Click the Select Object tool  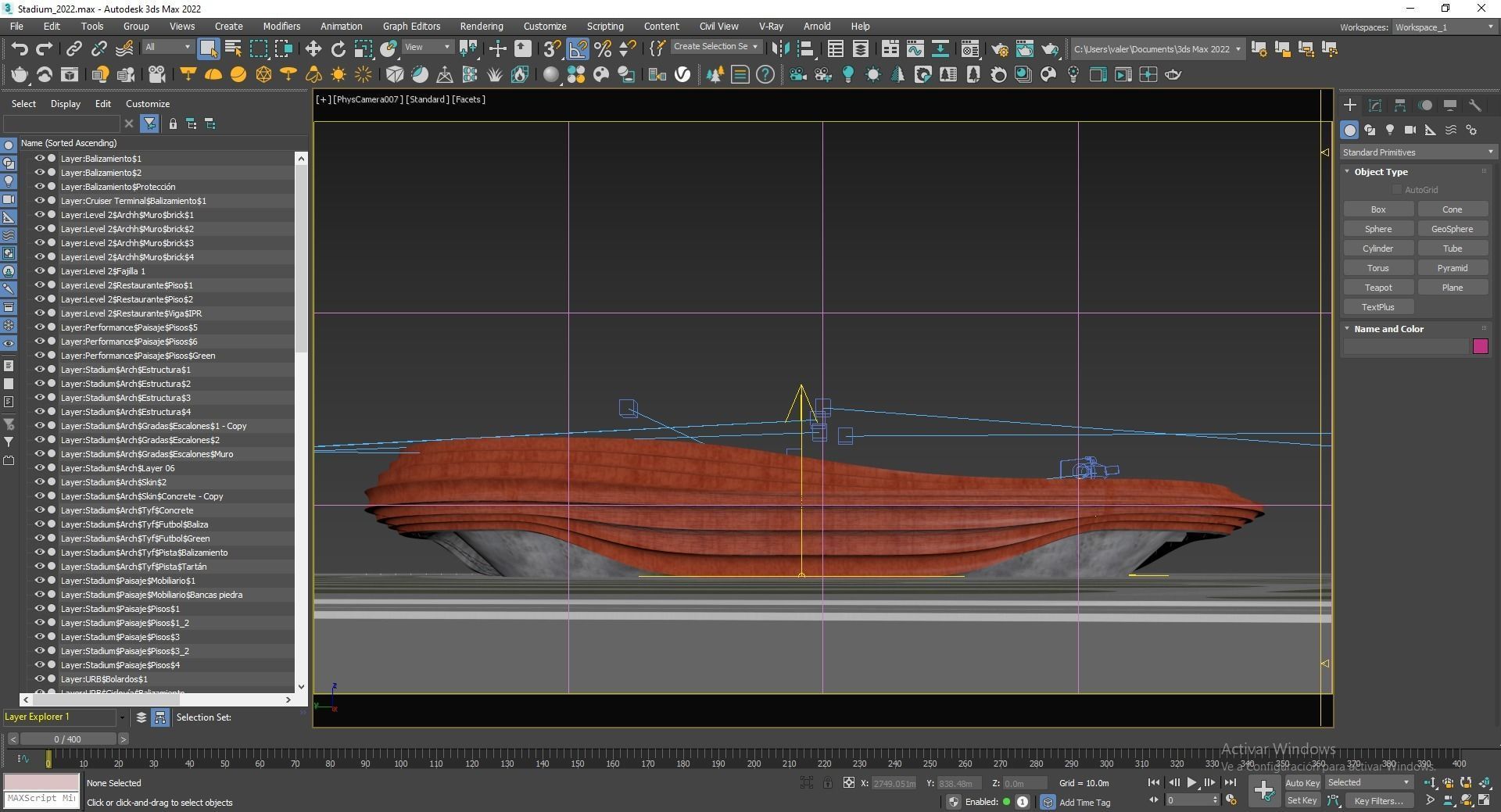click(x=208, y=48)
